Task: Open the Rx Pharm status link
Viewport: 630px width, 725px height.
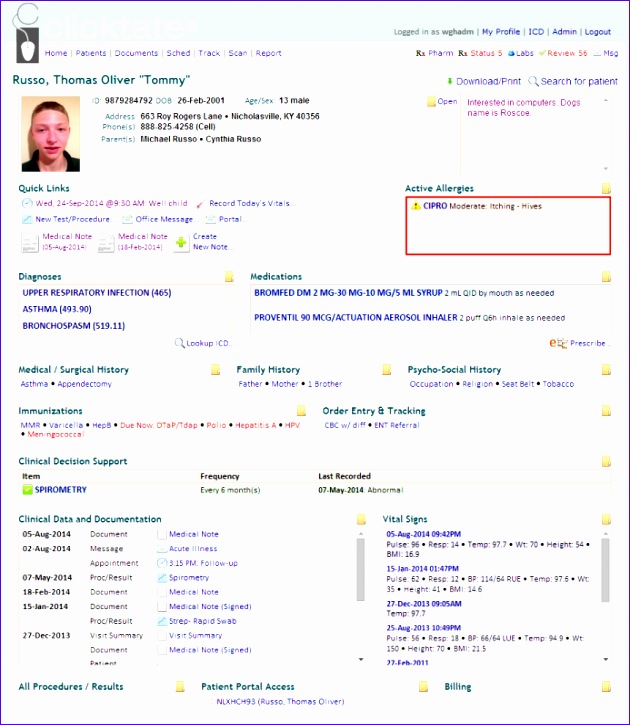Action: [434, 53]
